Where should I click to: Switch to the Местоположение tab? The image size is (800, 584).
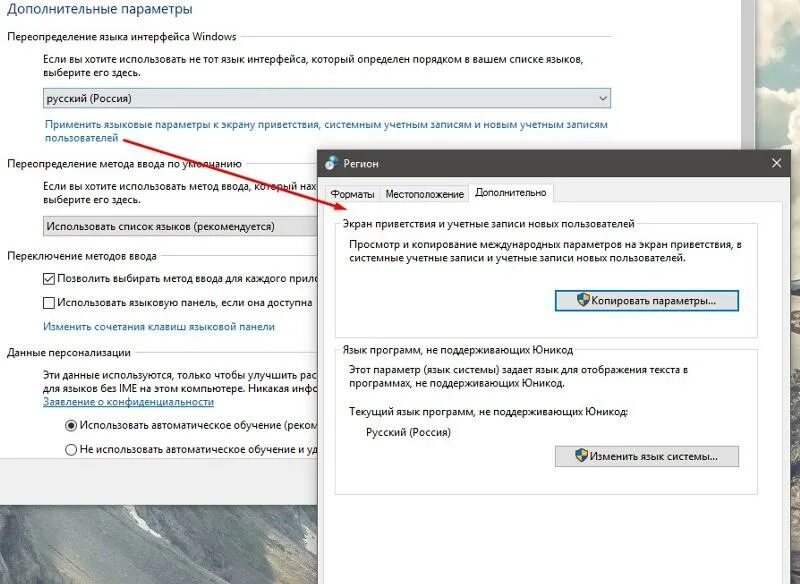(424, 194)
